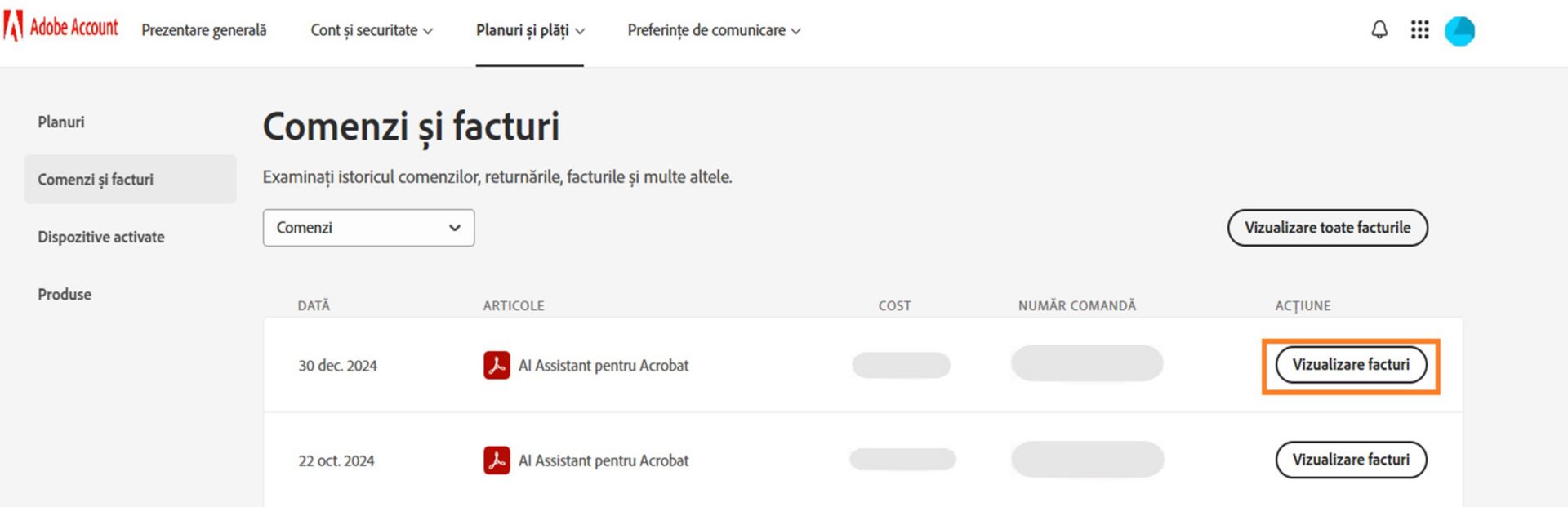View invoices for 22 oct. 2024 order

coord(1351,460)
